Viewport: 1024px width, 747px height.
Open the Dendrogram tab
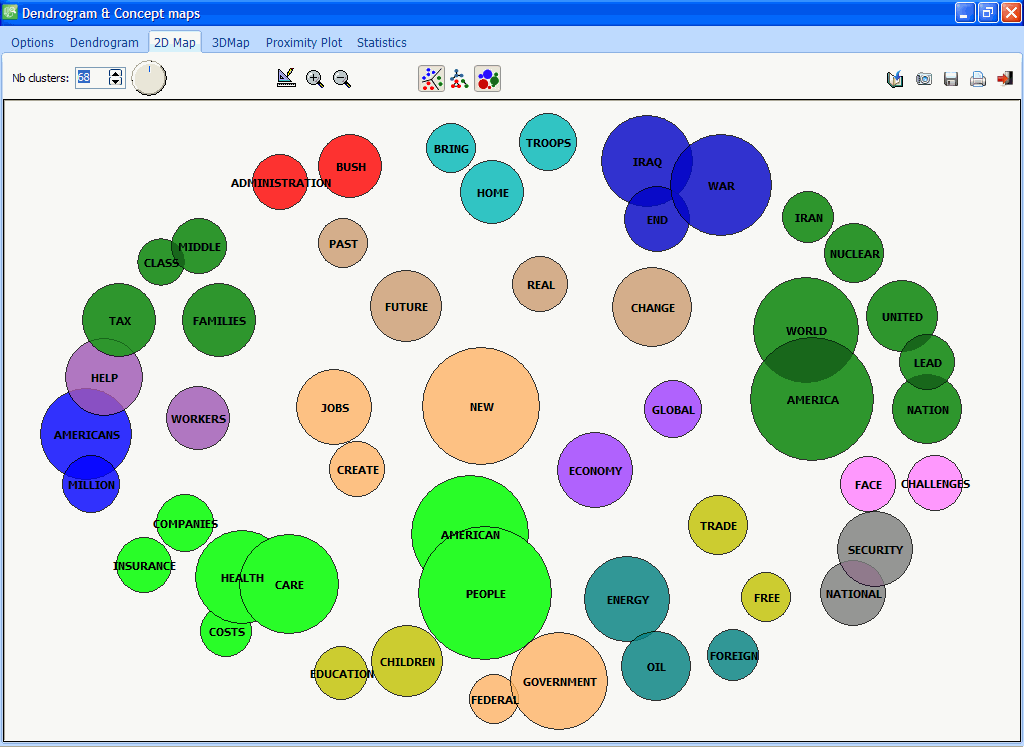(104, 43)
